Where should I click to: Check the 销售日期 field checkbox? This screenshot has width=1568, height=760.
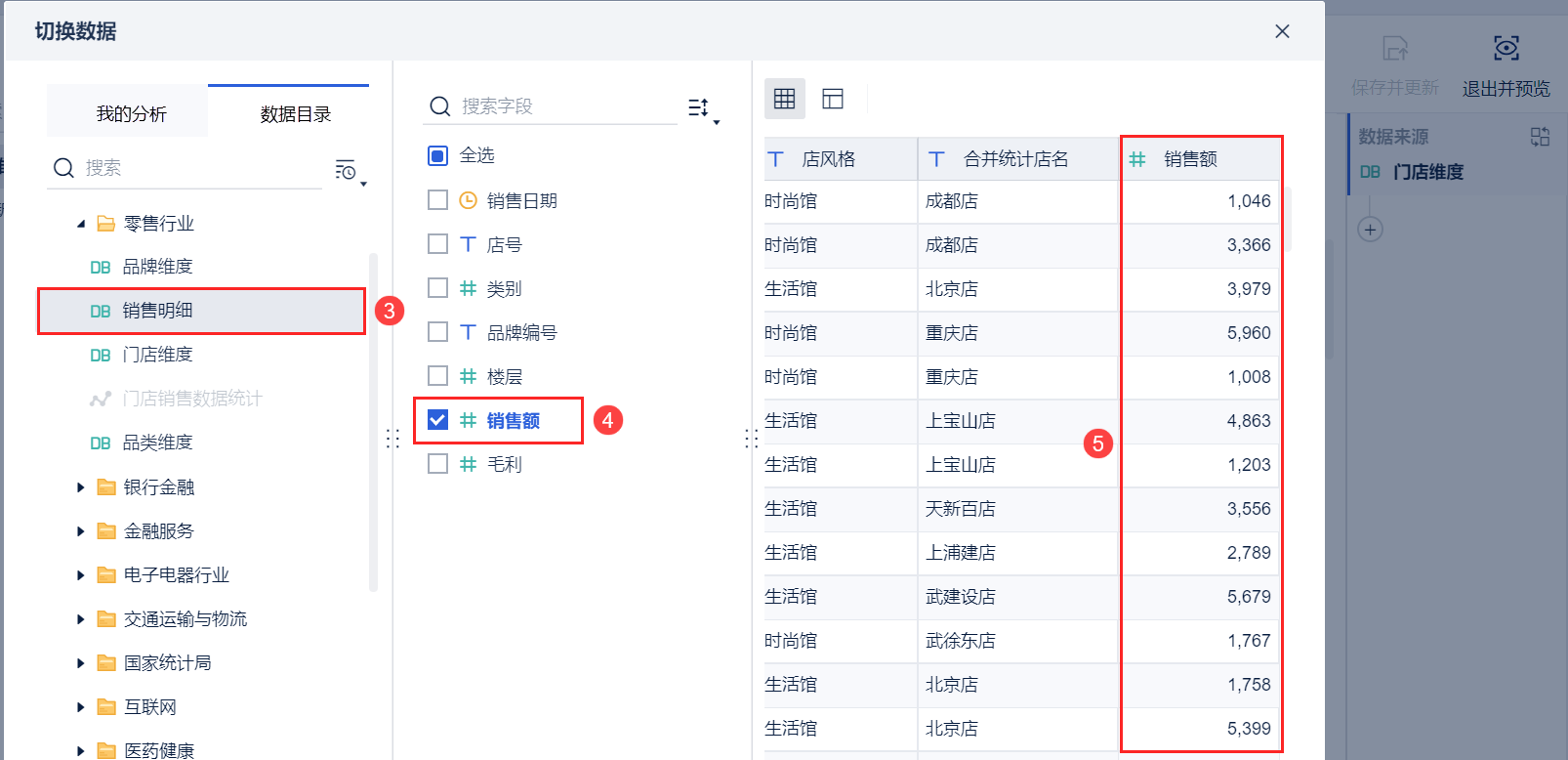[x=437, y=200]
